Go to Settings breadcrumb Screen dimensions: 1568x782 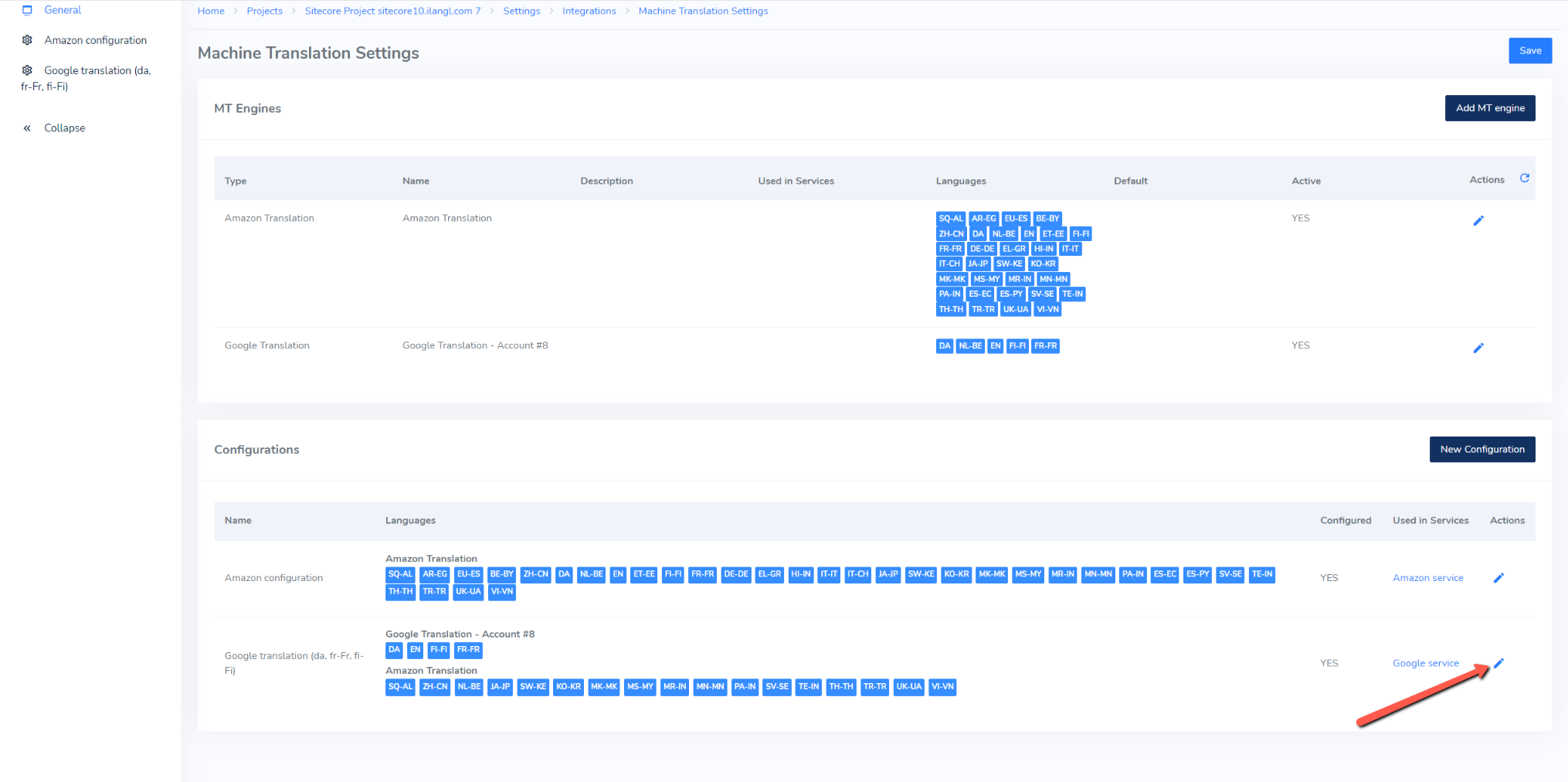521,11
